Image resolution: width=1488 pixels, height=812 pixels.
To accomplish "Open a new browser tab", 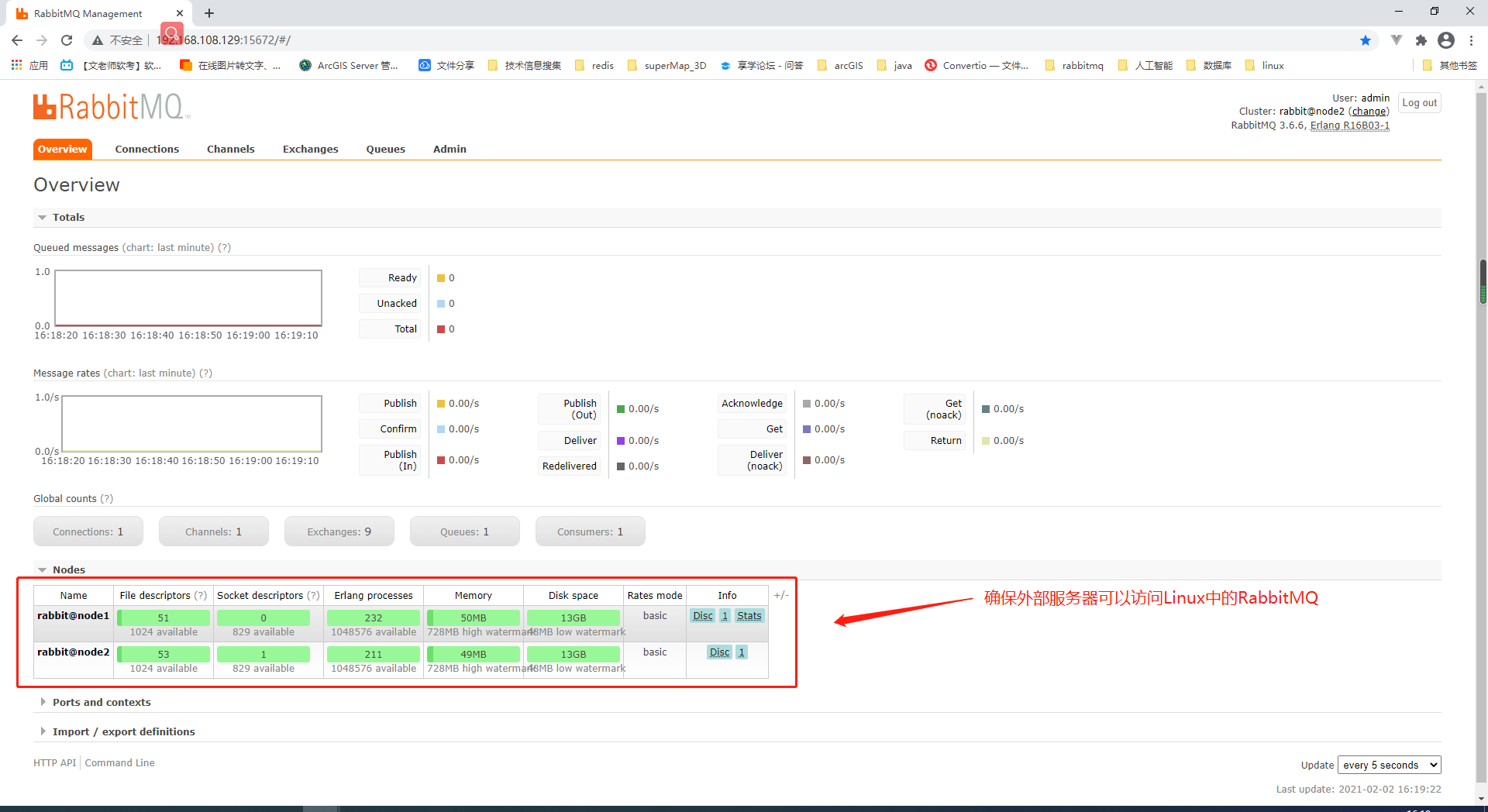I will coord(209,13).
